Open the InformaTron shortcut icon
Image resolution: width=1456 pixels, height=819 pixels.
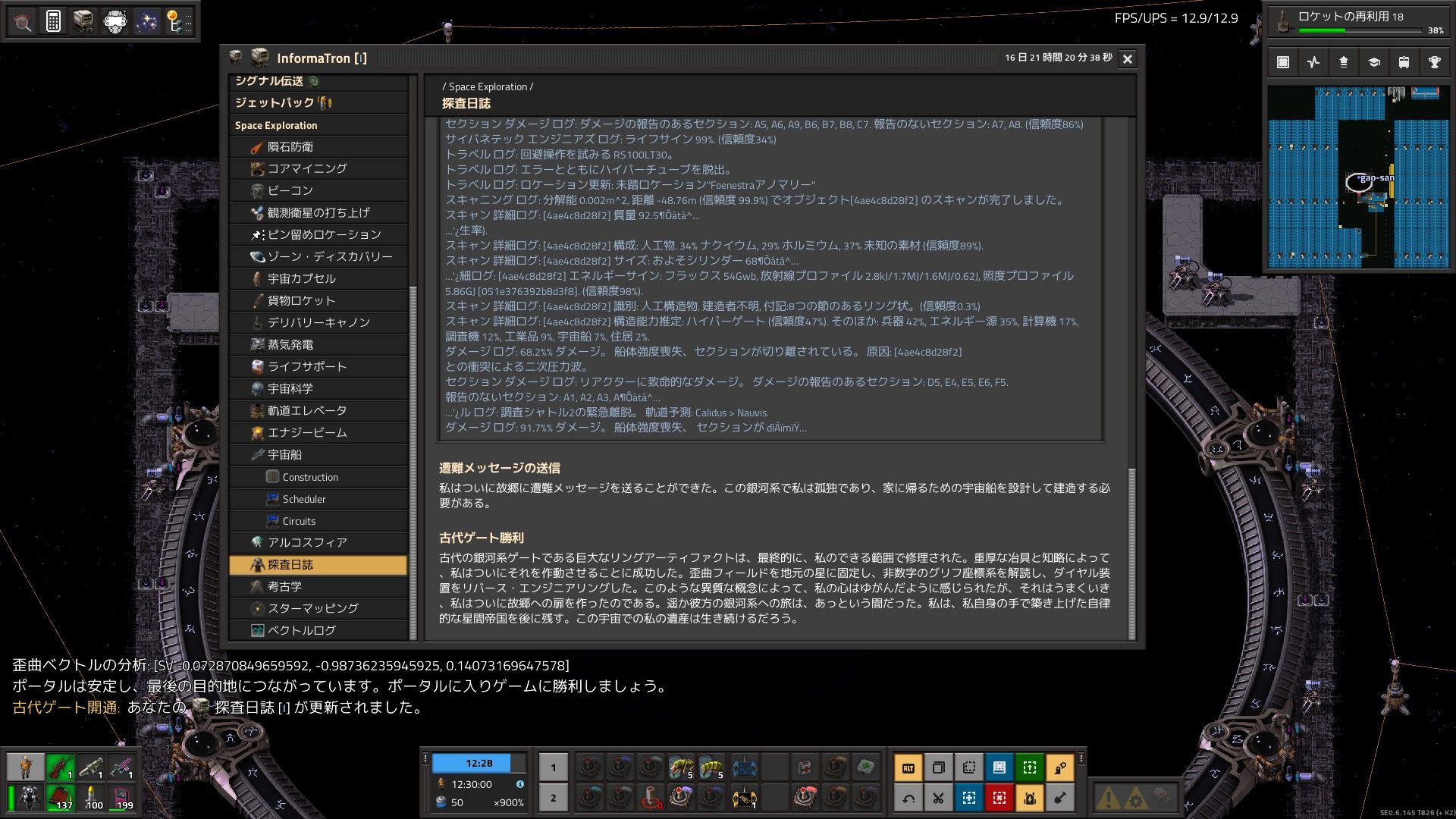(84, 21)
